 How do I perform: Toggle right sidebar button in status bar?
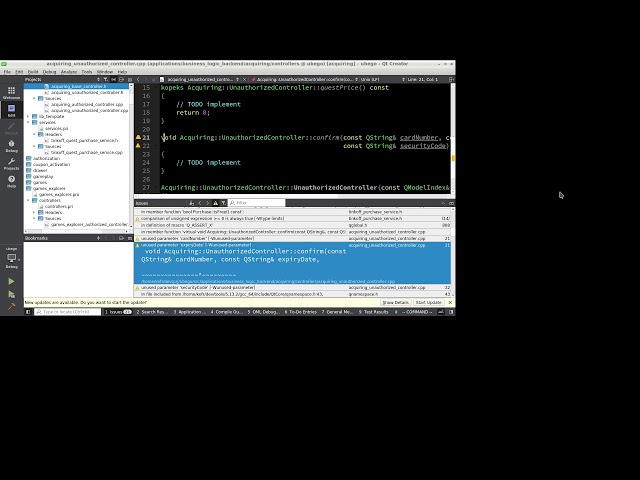pyautogui.click(x=451, y=312)
